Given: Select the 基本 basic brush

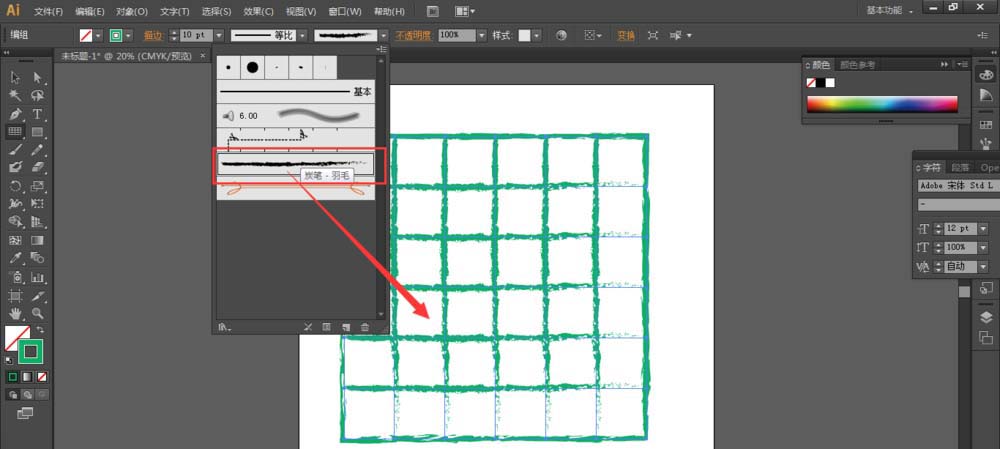Looking at the screenshot, I should pos(295,92).
